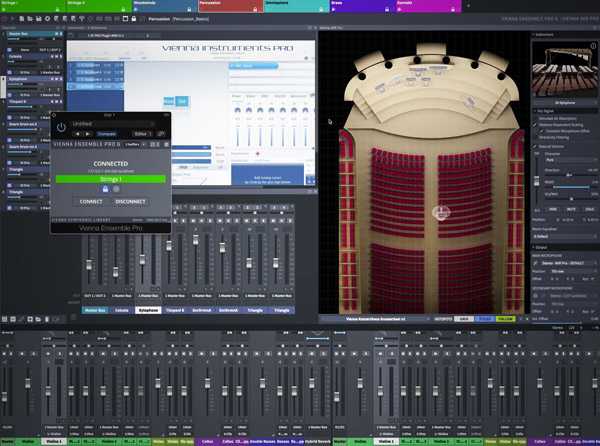
Task: Toggle the blue button left of FOLLOW
Action: click(x=484, y=319)
